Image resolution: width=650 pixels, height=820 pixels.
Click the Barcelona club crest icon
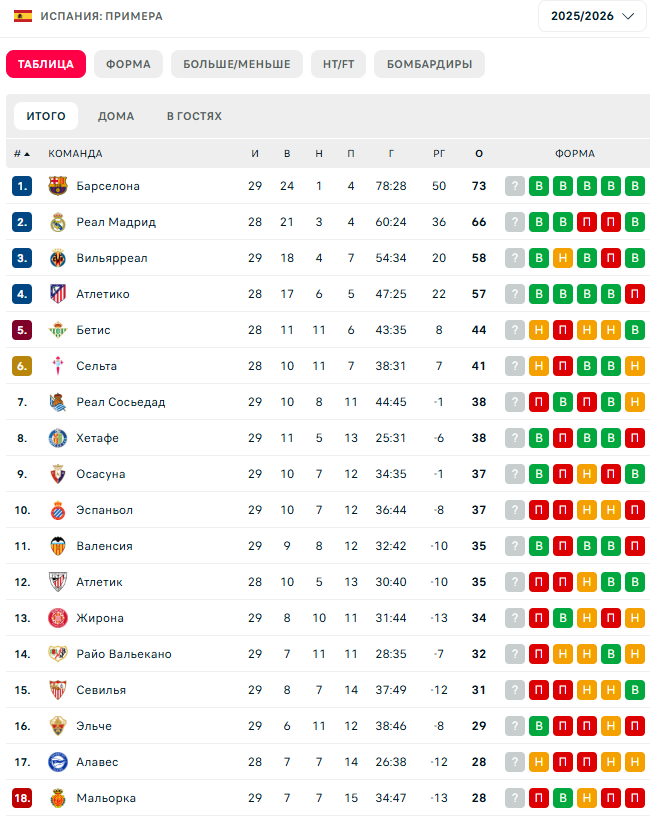coord(58,186)
